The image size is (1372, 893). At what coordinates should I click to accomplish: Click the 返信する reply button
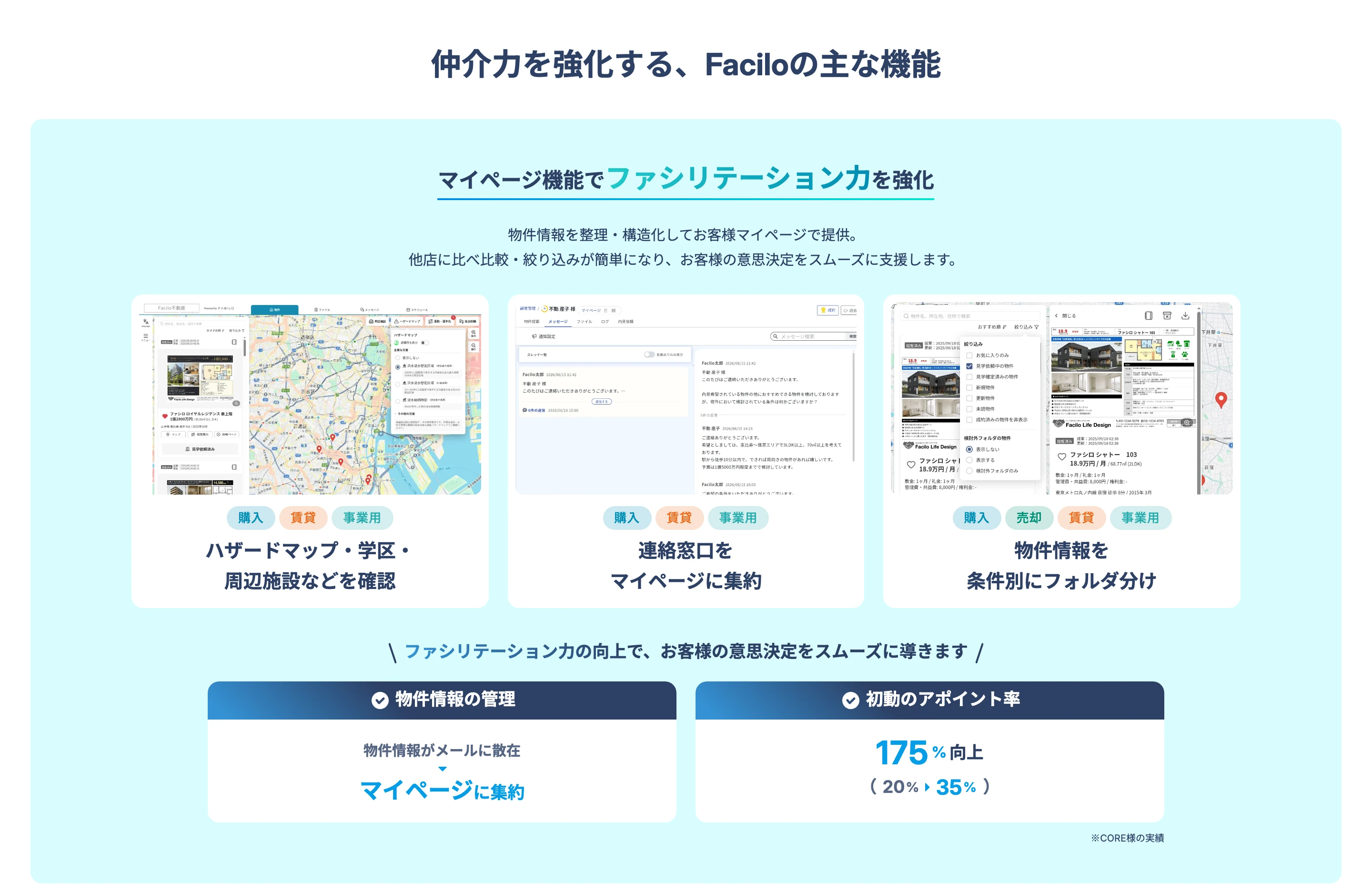tap(601, 402)
